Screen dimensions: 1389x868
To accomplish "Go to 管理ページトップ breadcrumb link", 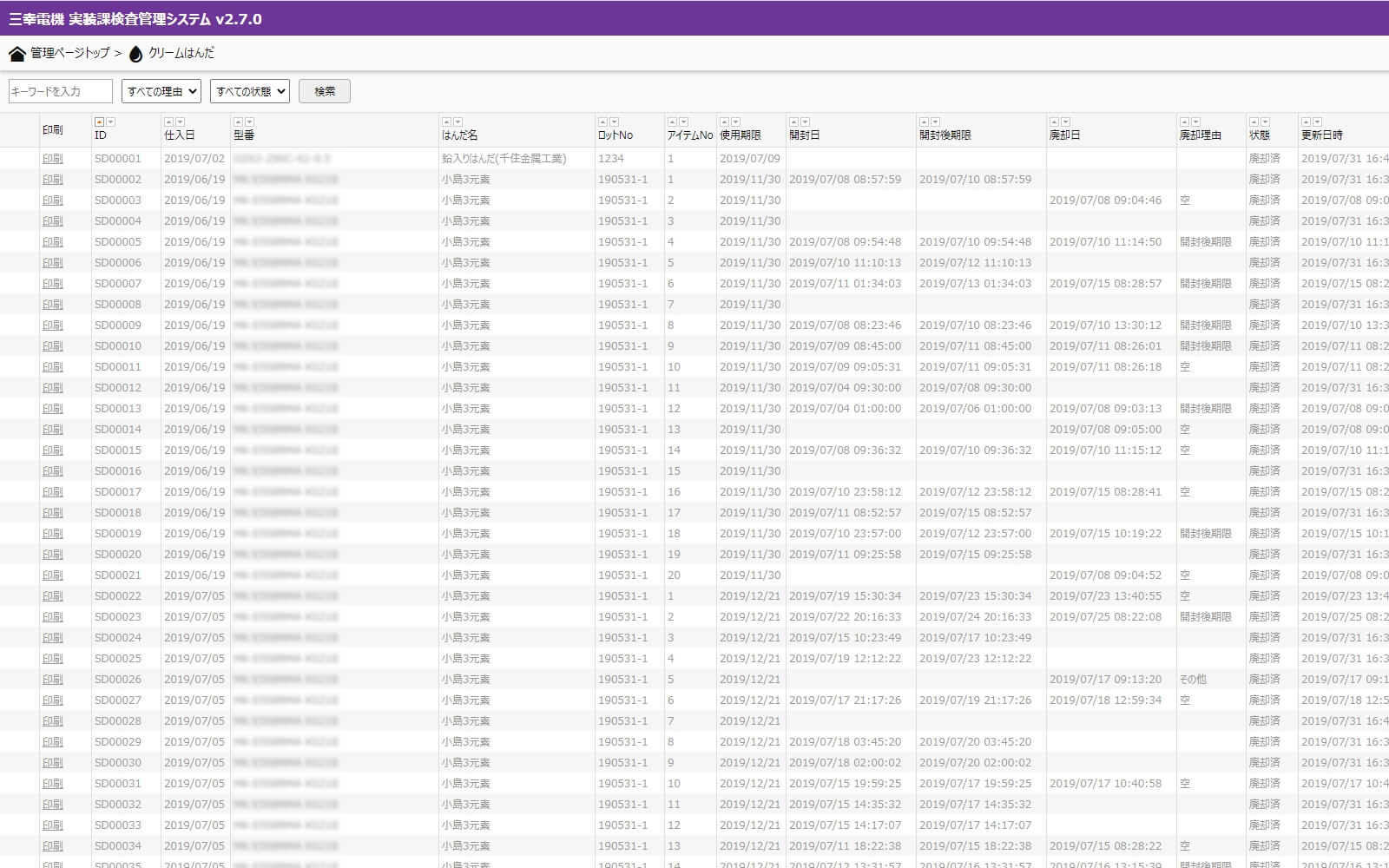I will (x=70, y=53).
